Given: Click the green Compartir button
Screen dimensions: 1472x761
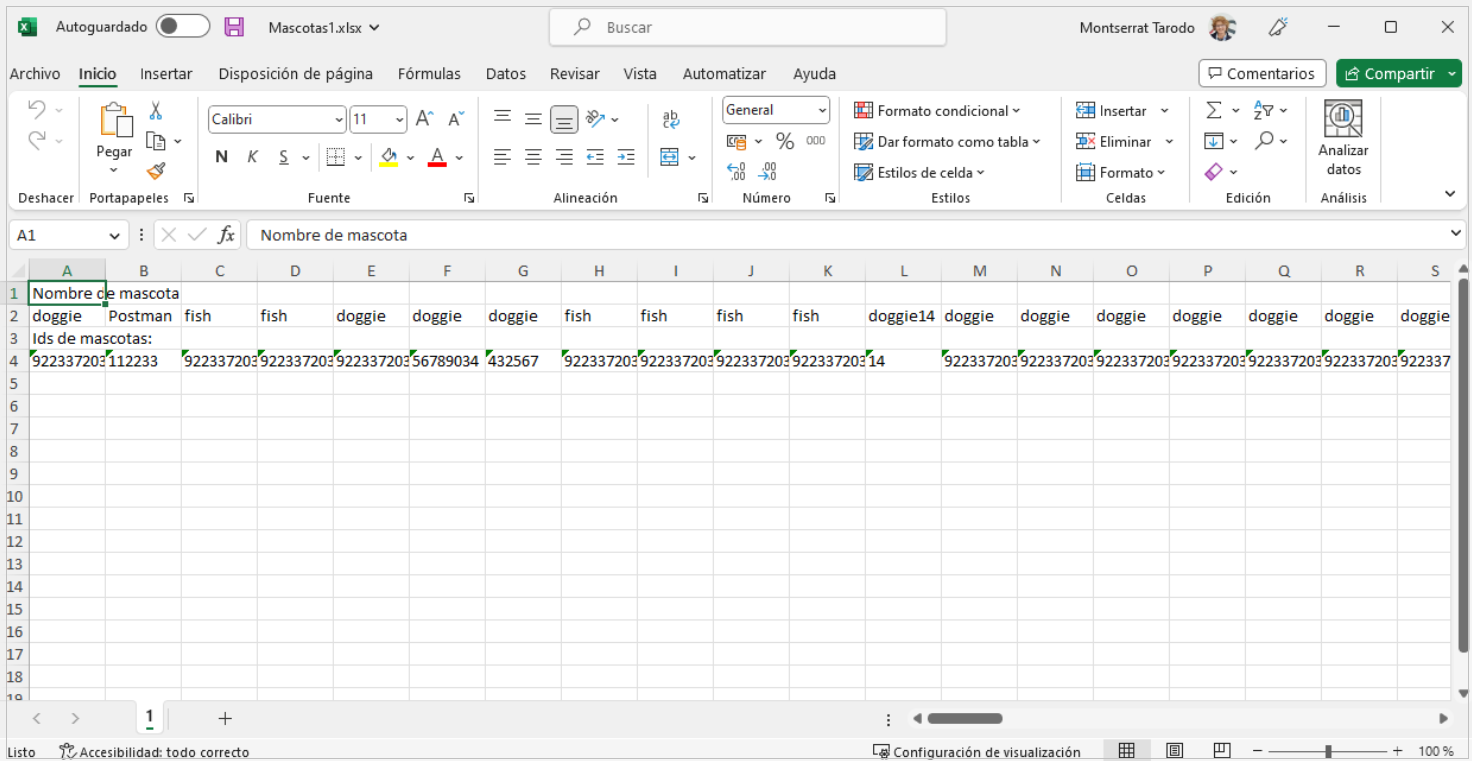Looking at the screenshot, I should pyautogui.click(x=1398, y=73).
